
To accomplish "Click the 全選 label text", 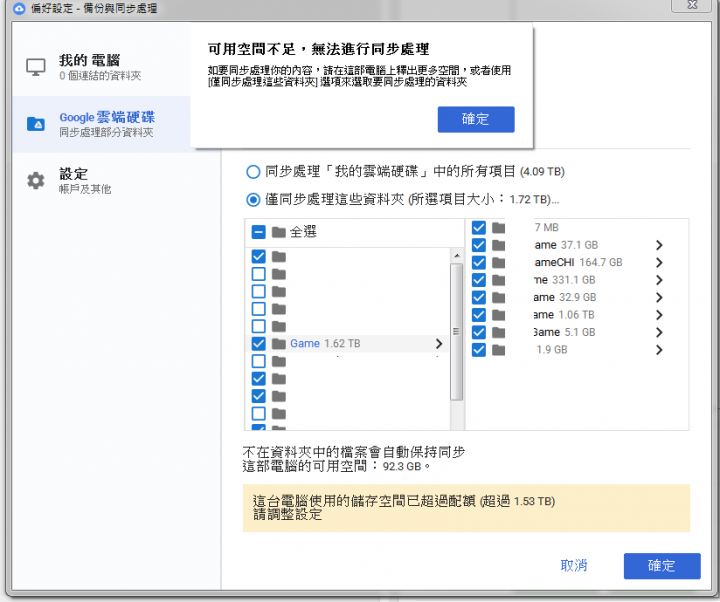I will click(303, 232).
